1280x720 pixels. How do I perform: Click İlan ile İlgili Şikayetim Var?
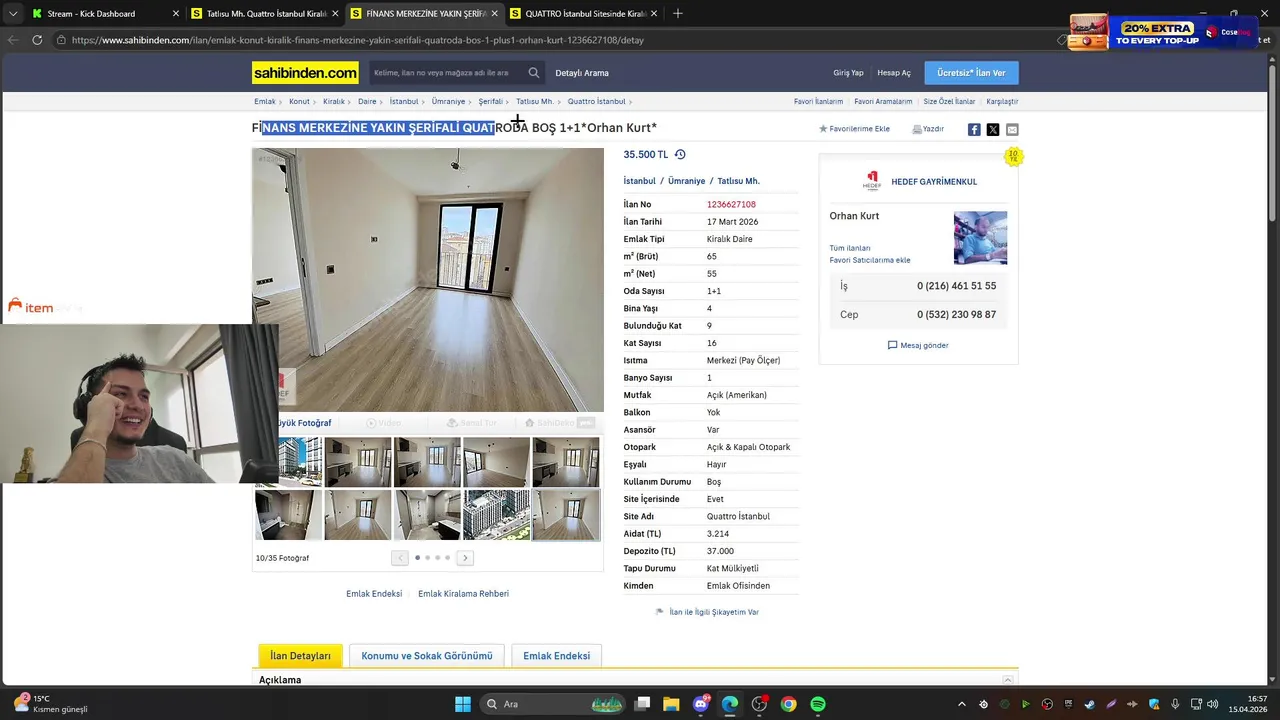coord(714,612)
